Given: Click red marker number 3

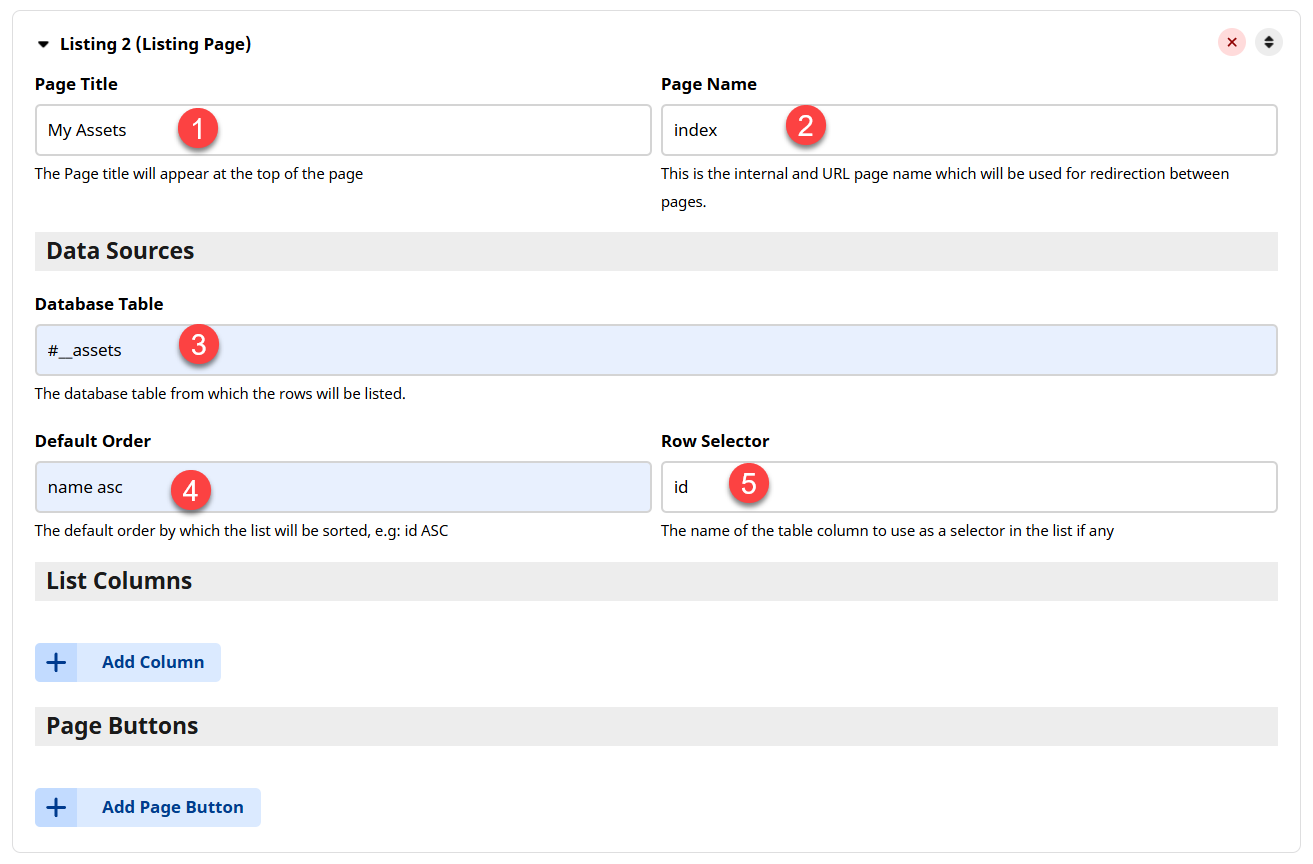Looking at the screenshot, I should (198, 345).
